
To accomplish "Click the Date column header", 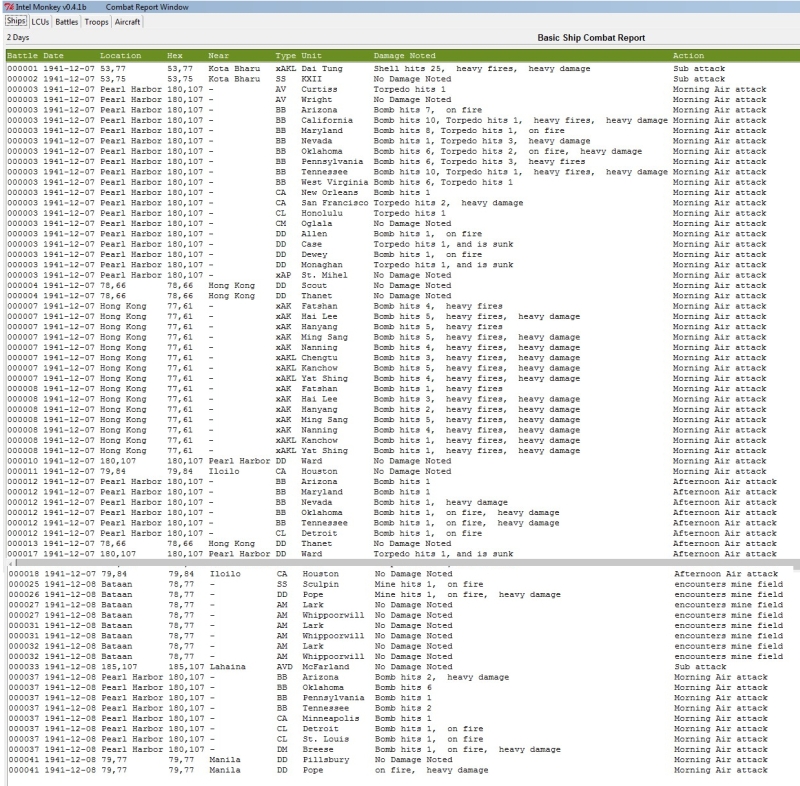I will click(54, 56).
